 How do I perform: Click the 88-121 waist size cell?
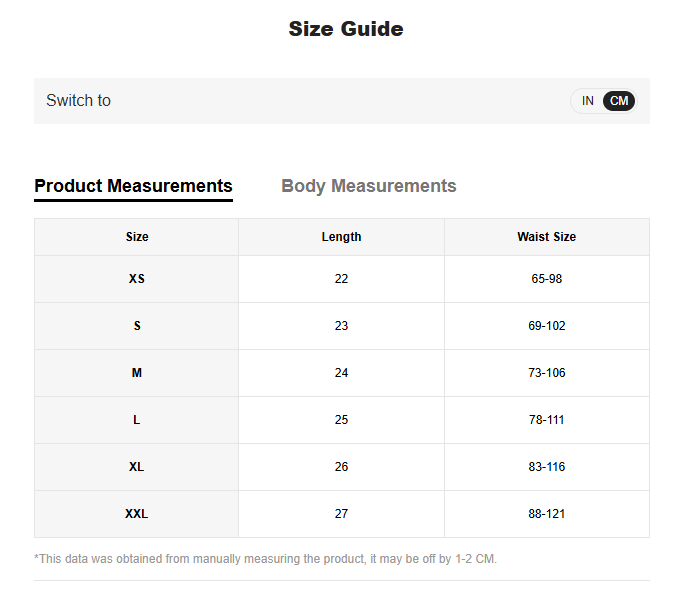click(x=546, y=514)
